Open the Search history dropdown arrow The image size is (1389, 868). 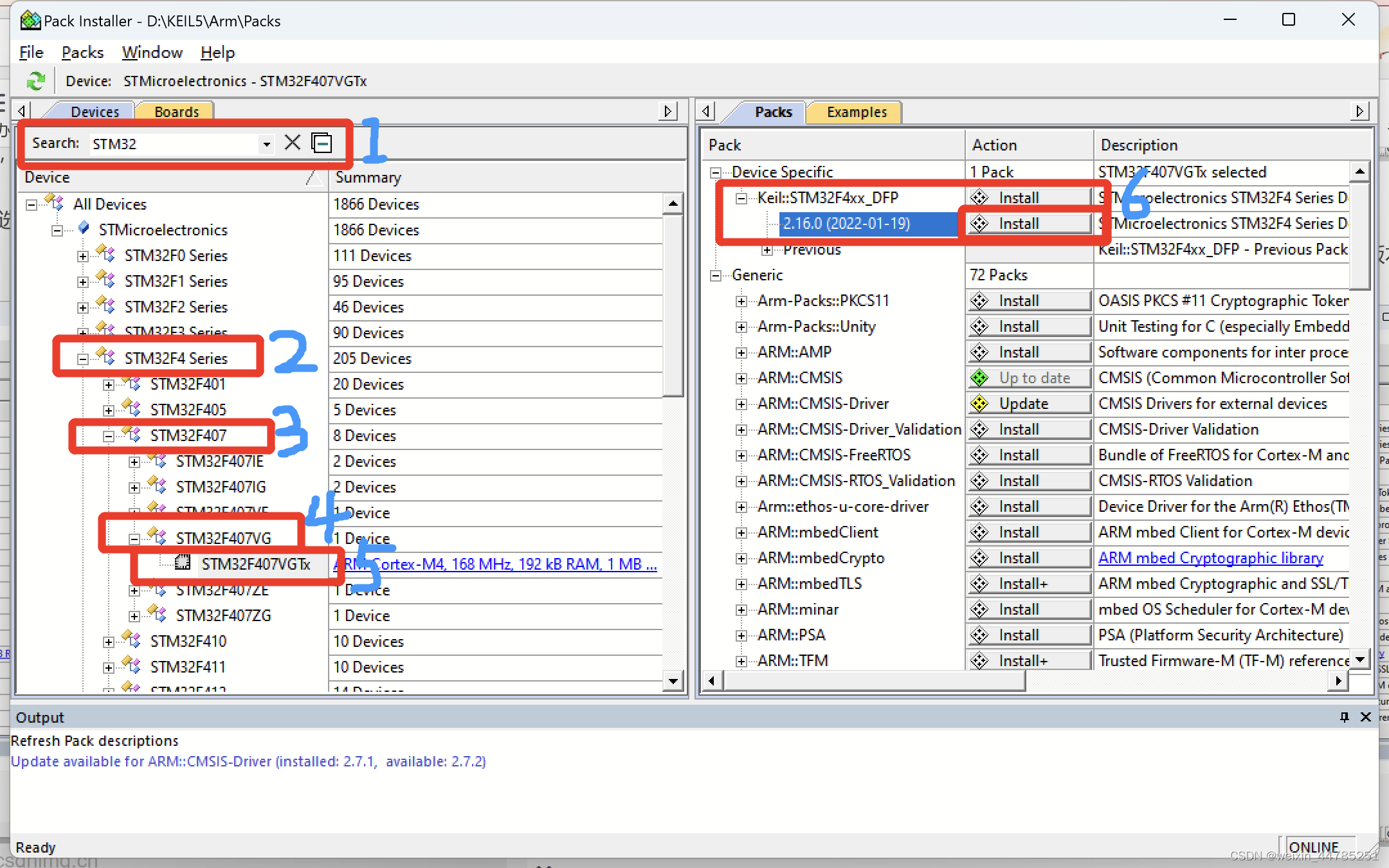[x=266, y=144]
